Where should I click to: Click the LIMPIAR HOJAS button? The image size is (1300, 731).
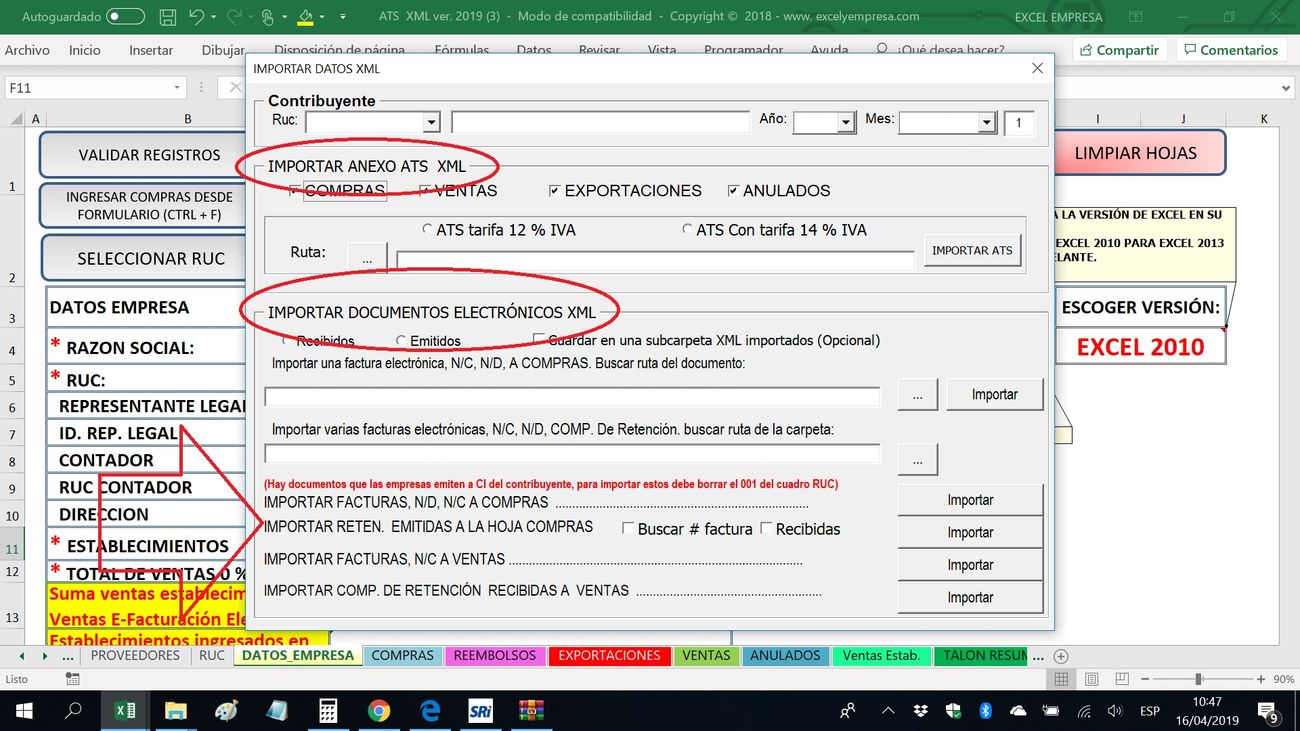pyautogui.click(x=1136, y=153)
